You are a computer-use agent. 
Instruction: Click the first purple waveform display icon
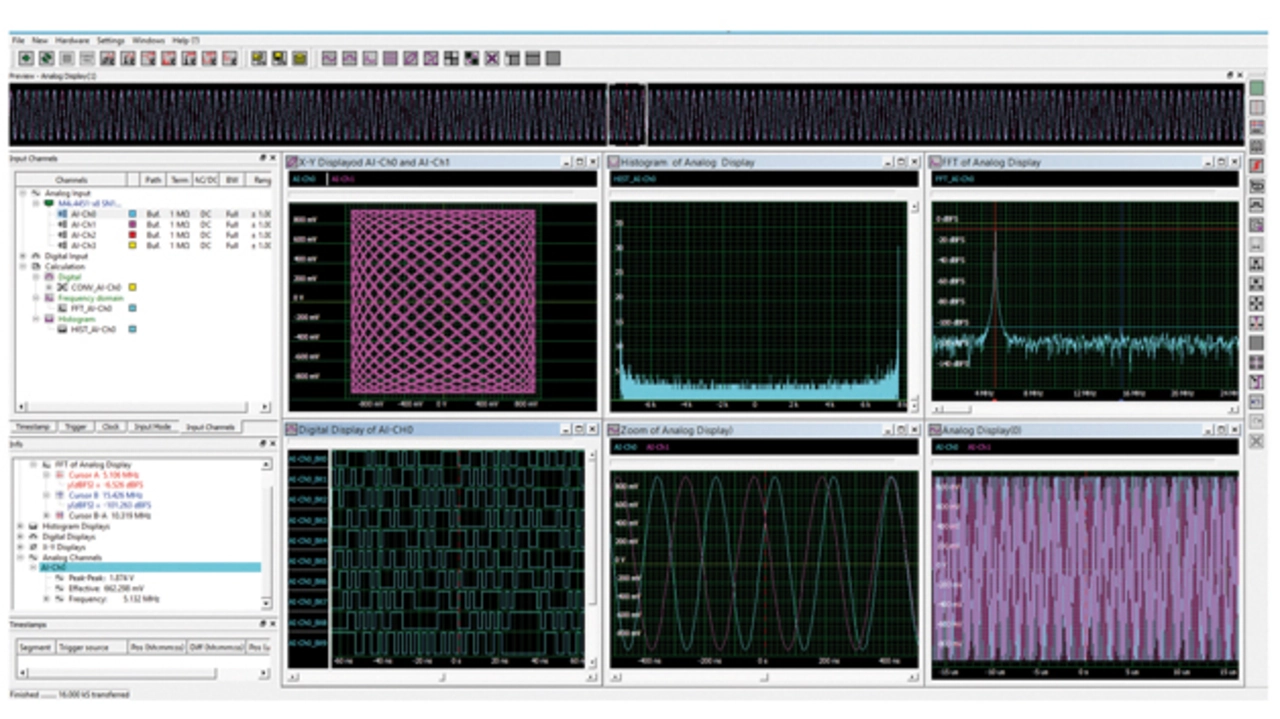coord(329,59)
